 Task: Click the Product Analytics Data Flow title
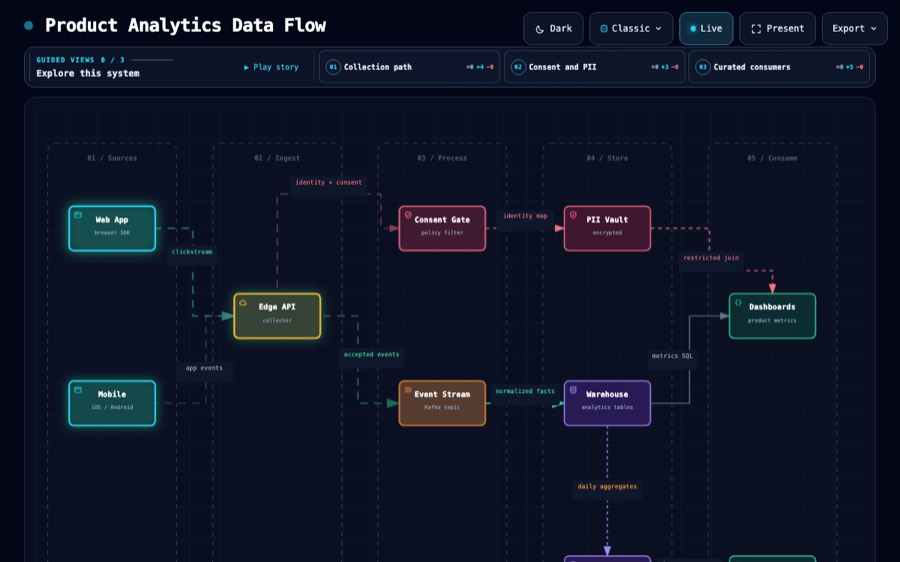pyautogui.click(x=185, y=25)
